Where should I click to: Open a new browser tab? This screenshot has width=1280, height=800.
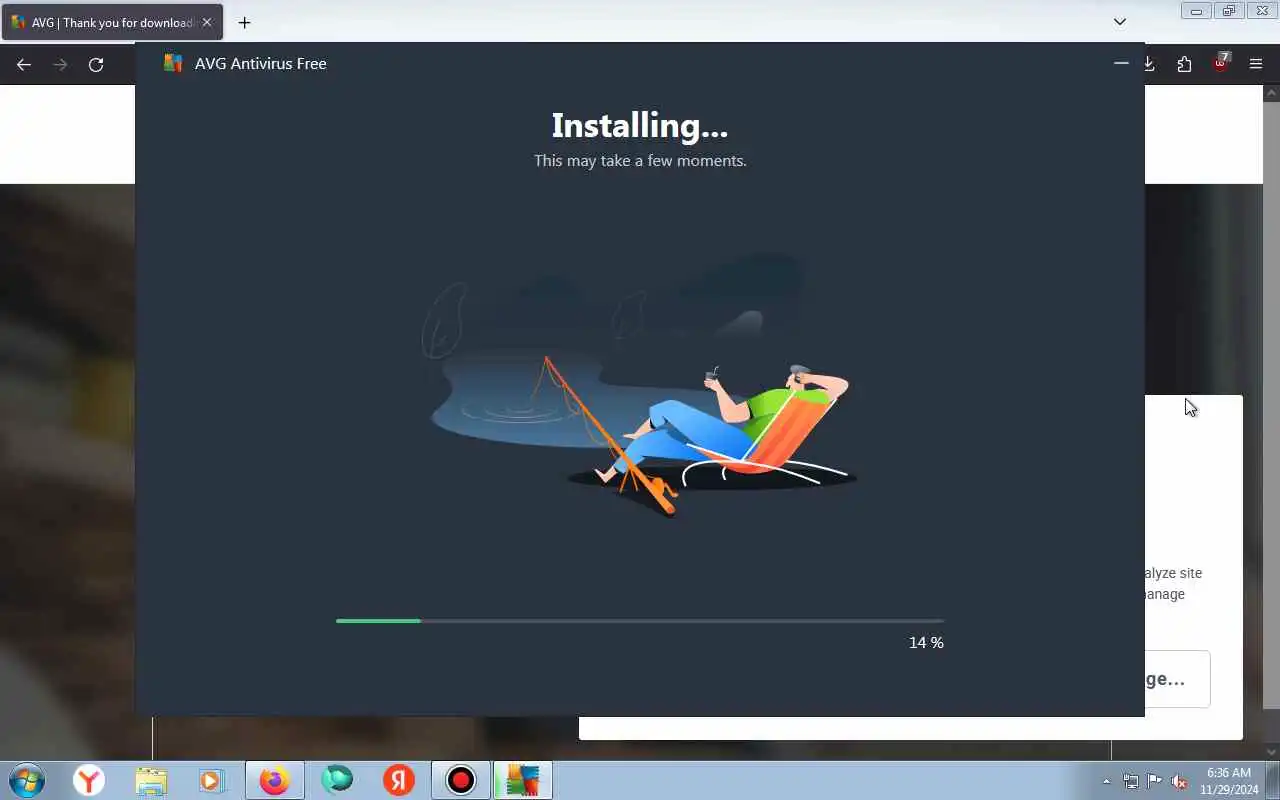[x=244, y=22]
